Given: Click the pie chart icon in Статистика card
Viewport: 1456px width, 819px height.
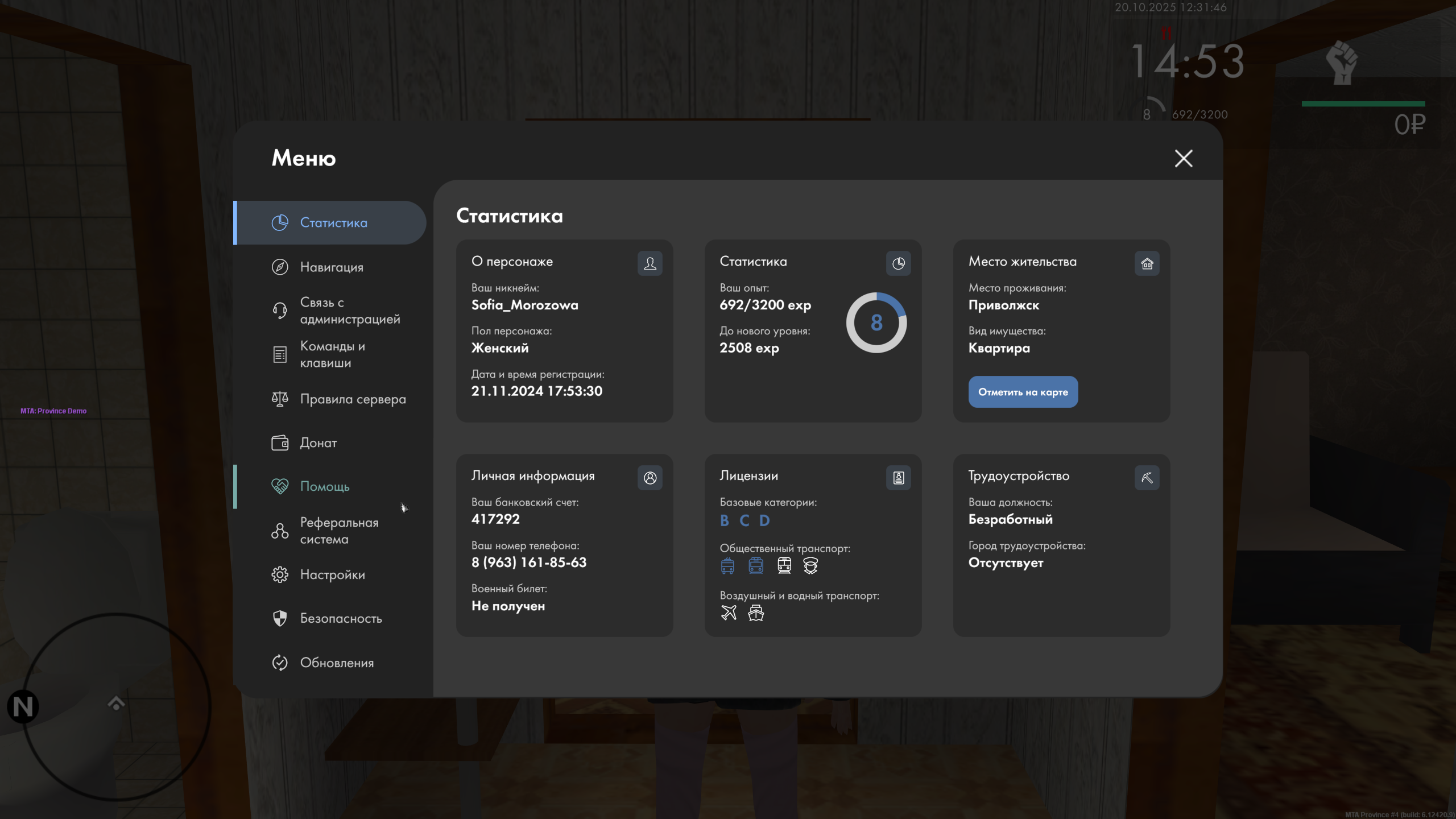Looking at the screenshot, I should pos(898,263).
